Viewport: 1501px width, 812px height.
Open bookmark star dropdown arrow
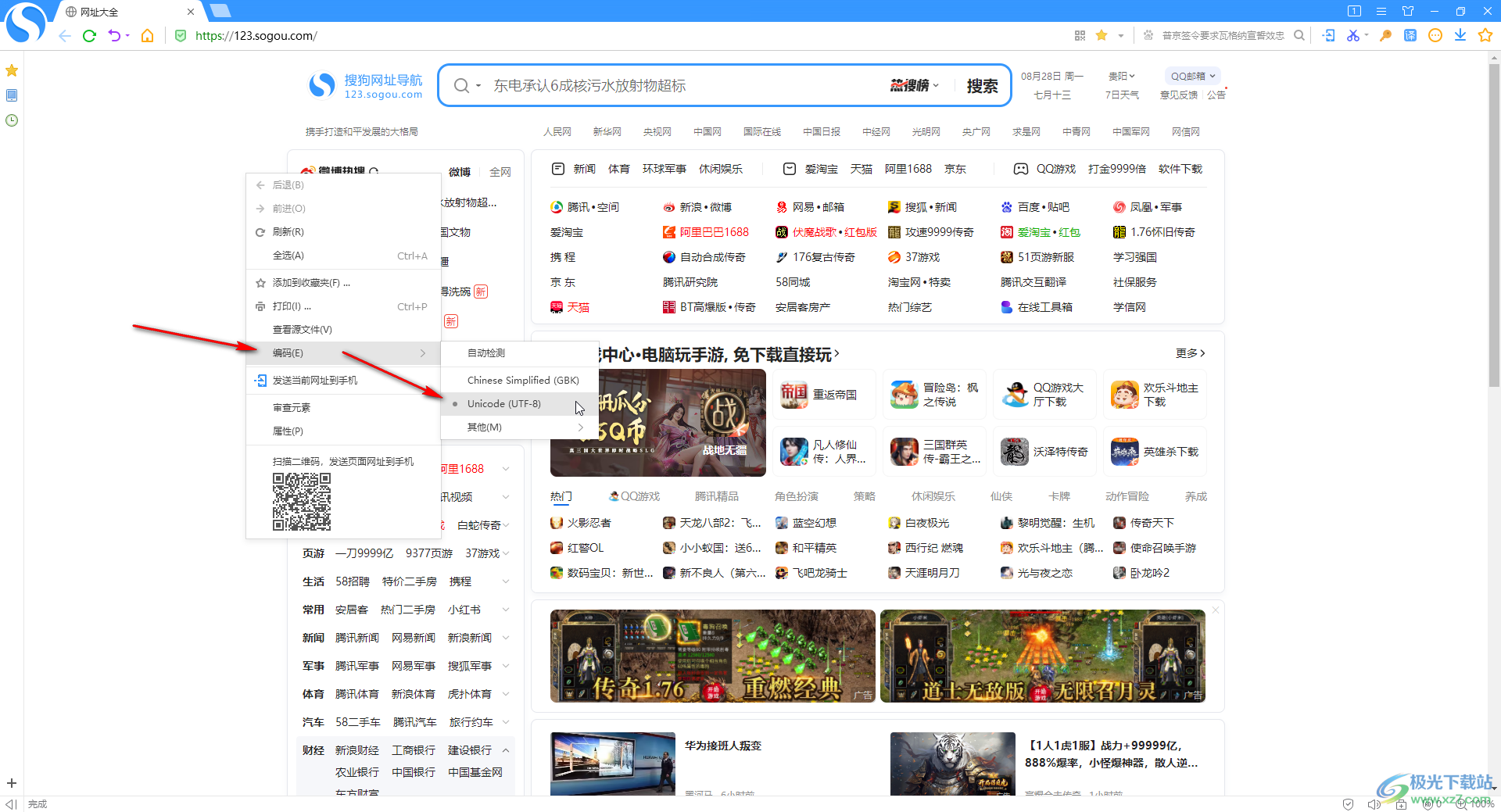click(1120, 35)
